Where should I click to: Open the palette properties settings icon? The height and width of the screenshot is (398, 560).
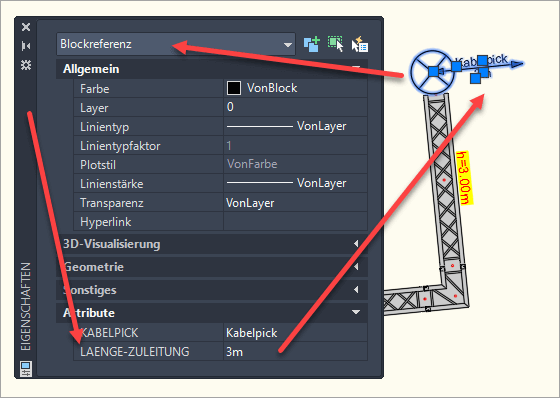point(26,65)
